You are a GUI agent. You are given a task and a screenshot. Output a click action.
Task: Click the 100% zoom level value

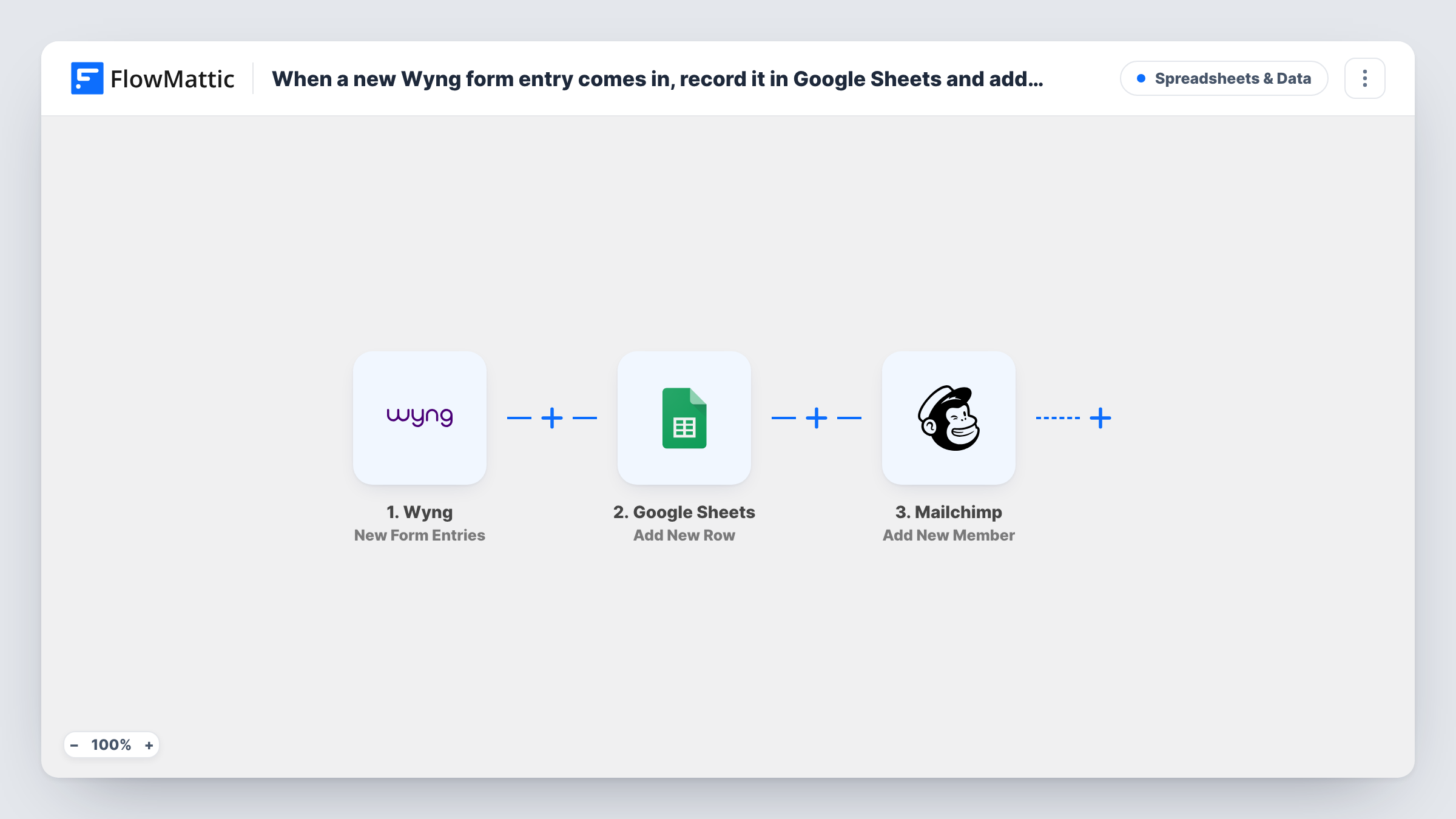(x=111, y=745)
